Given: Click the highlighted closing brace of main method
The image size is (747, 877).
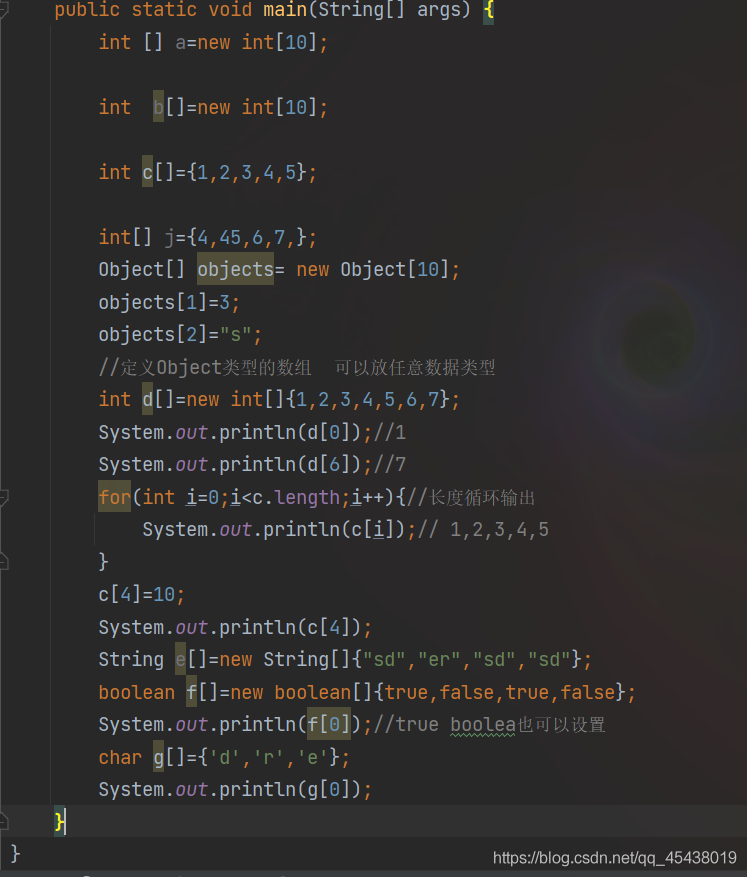Looking at the screenshot, I should coord(59,822).
